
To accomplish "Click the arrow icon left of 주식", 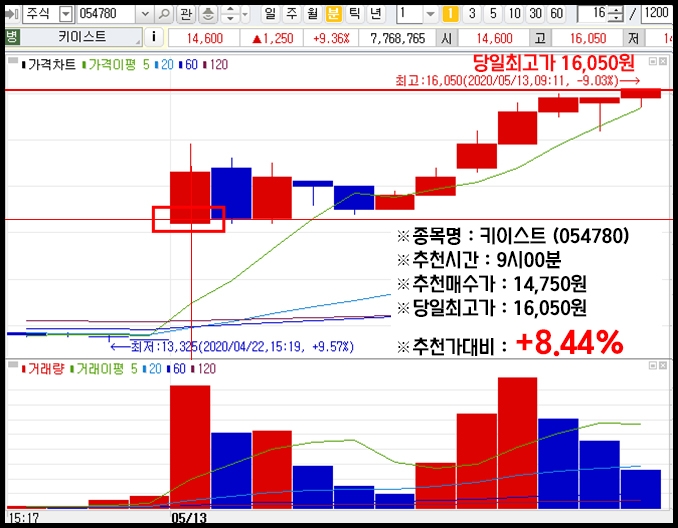I will [x=12, y=14].
